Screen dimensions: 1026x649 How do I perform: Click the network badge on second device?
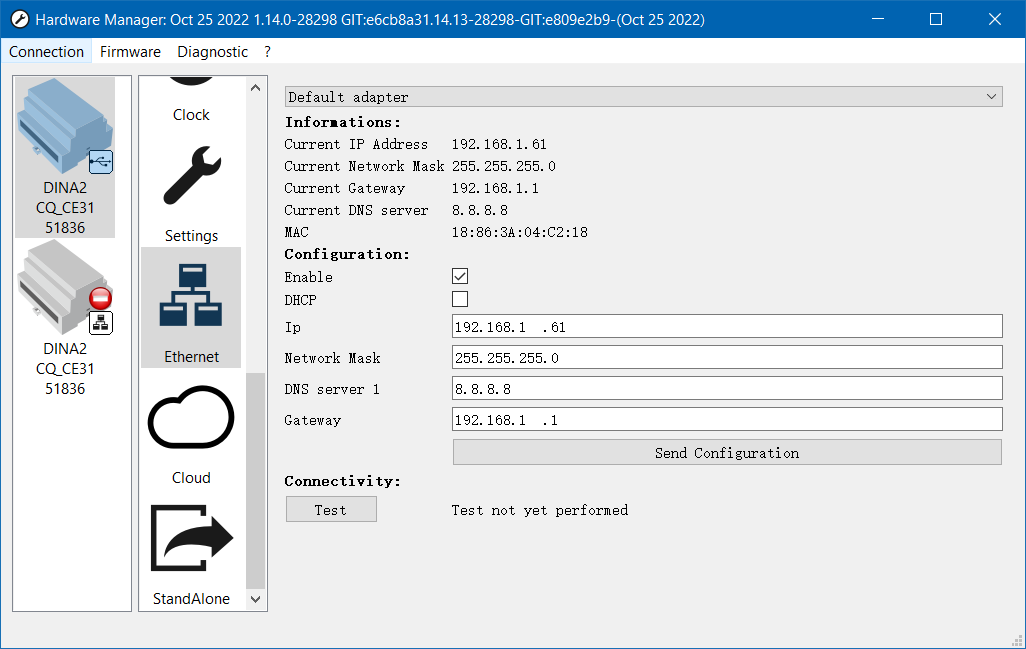tap(101, 323)
